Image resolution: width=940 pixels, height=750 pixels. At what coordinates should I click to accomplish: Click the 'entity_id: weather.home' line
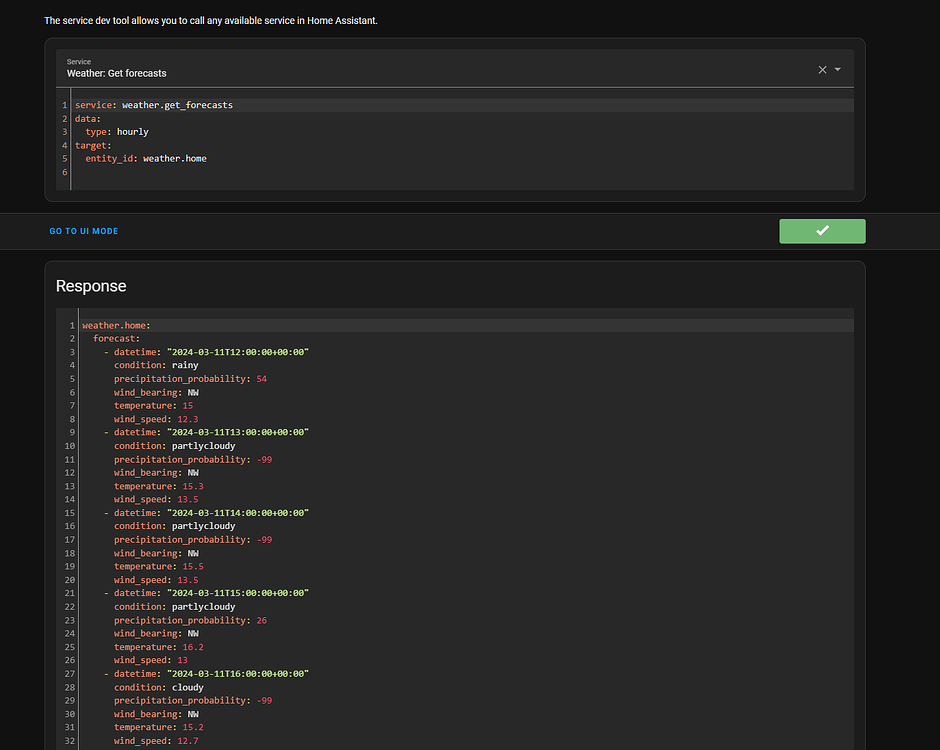[x=146, y=158]
